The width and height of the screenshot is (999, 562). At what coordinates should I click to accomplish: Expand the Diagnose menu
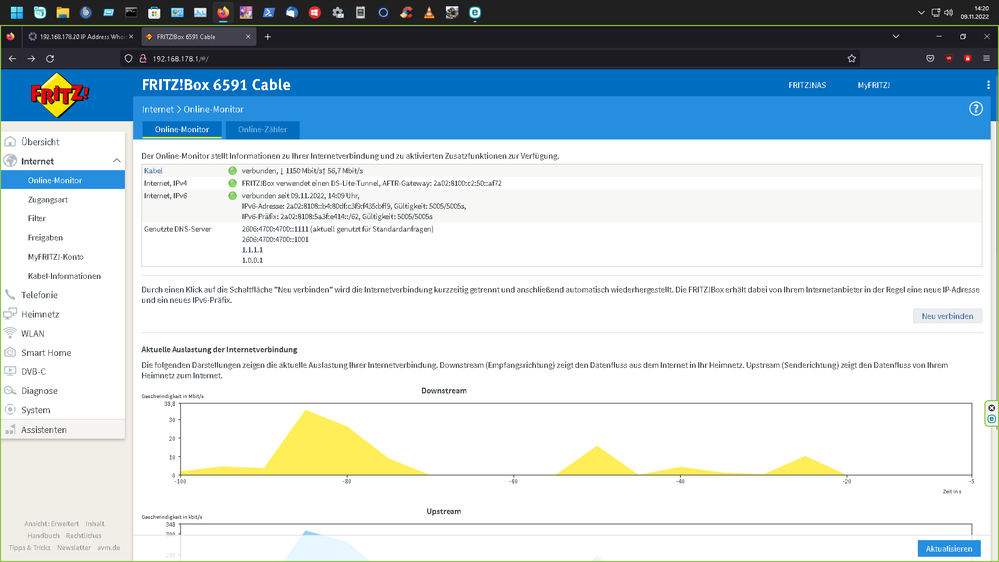(40, 391)
